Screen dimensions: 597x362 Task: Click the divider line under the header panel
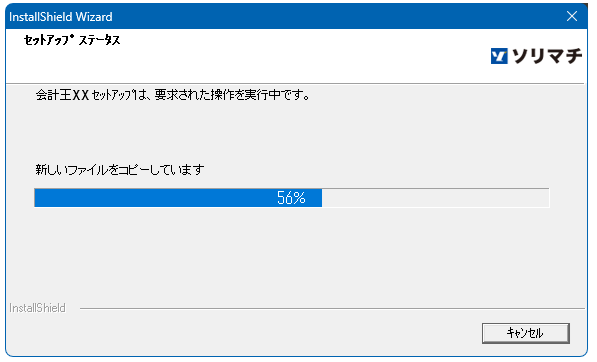[295, 83]
